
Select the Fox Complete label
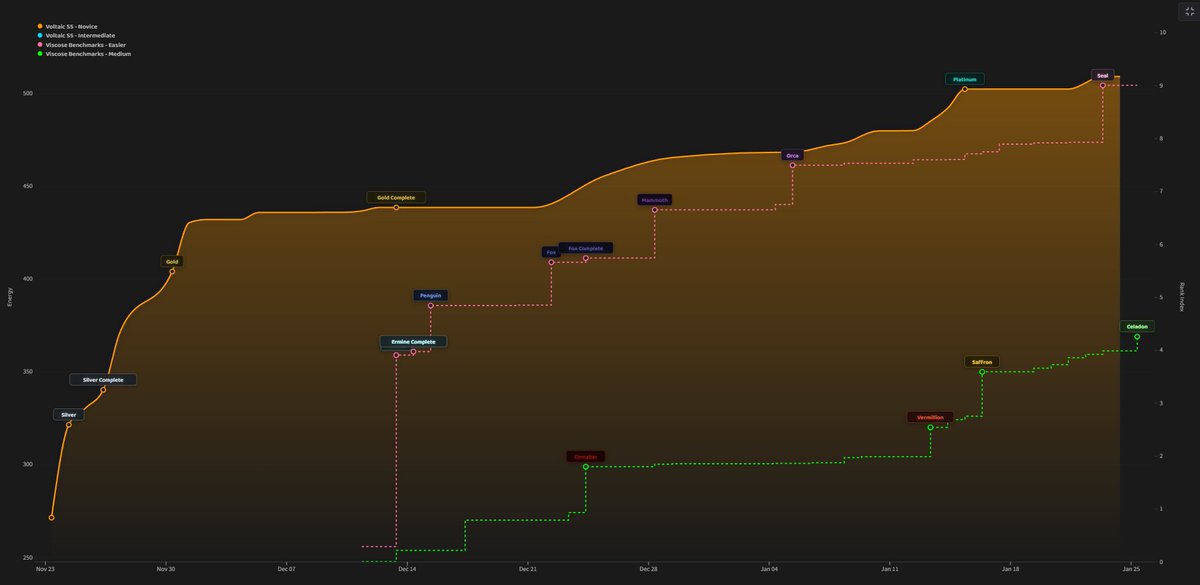[586, 248]
